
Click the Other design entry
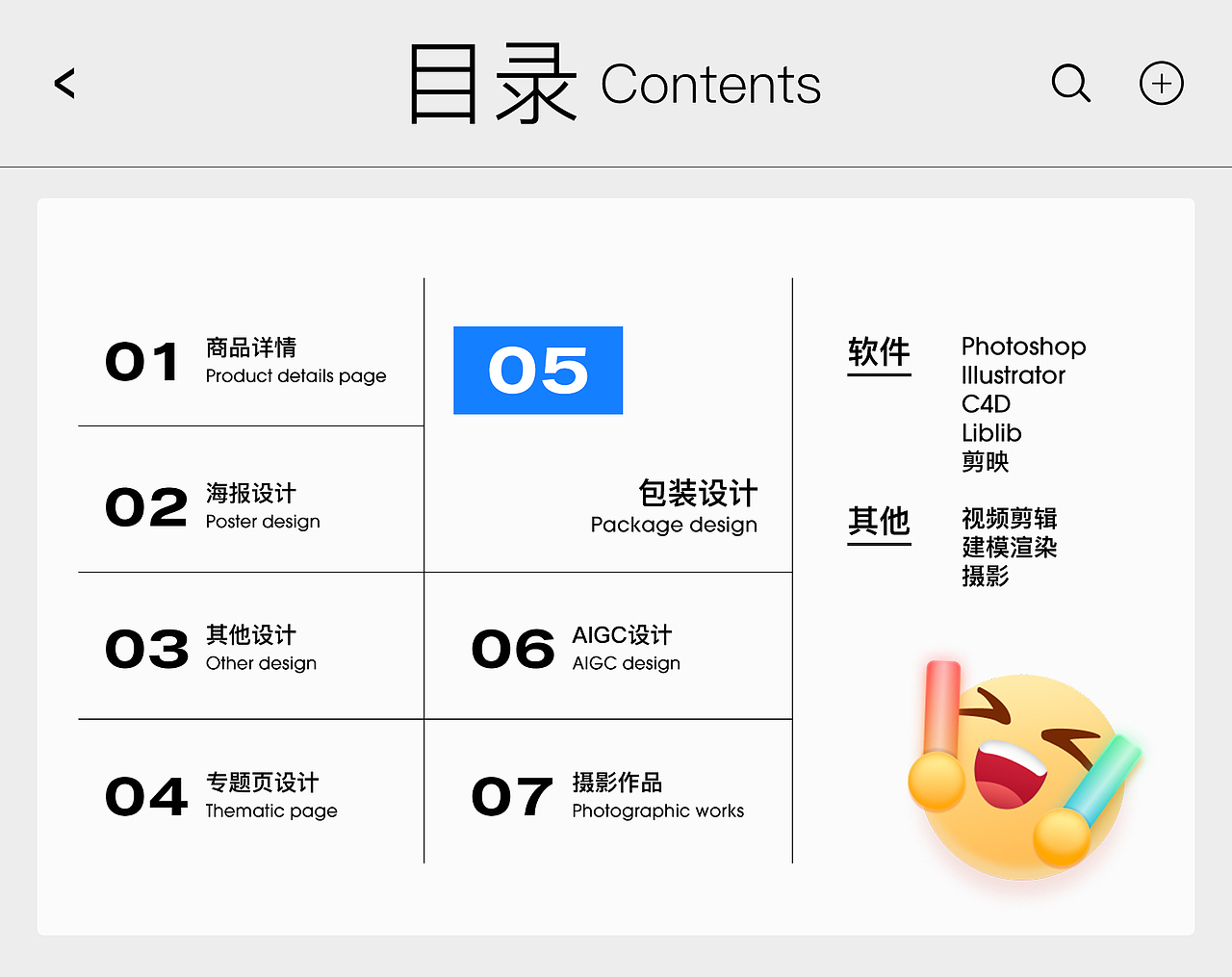click(x=261, y=649)
